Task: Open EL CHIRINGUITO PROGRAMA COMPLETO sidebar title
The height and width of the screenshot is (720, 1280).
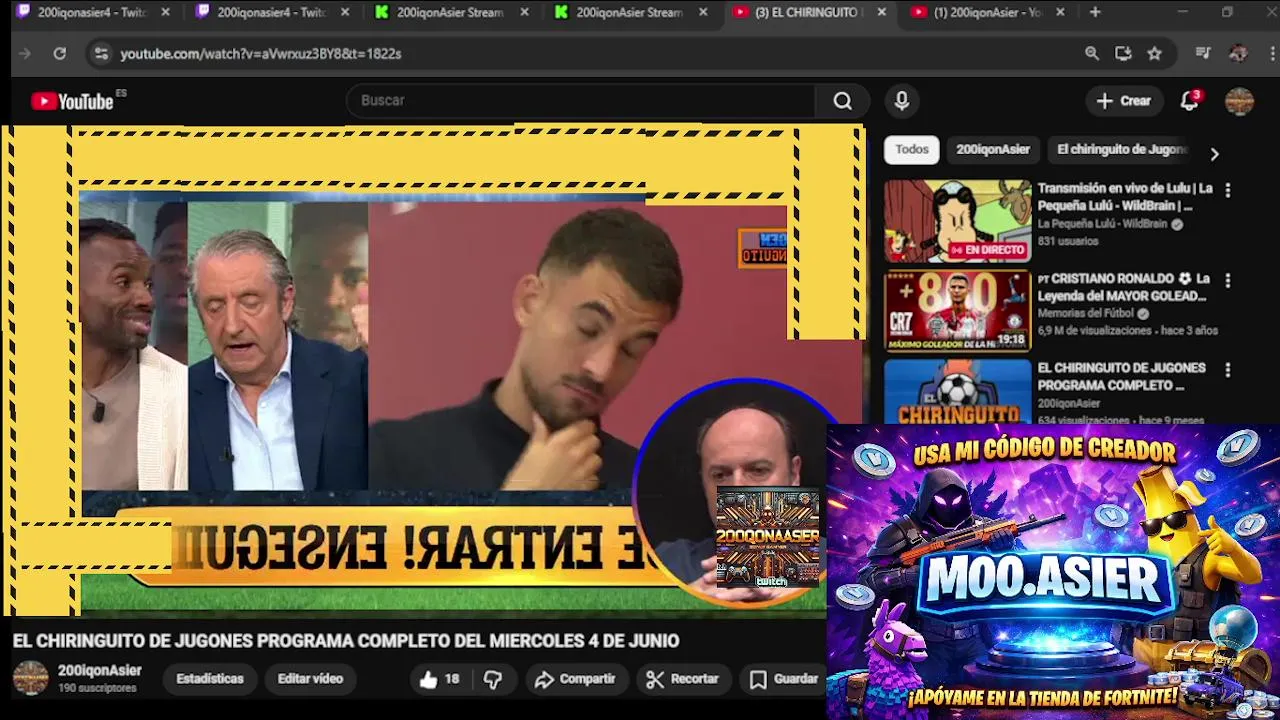Action: click(1121, 376)
